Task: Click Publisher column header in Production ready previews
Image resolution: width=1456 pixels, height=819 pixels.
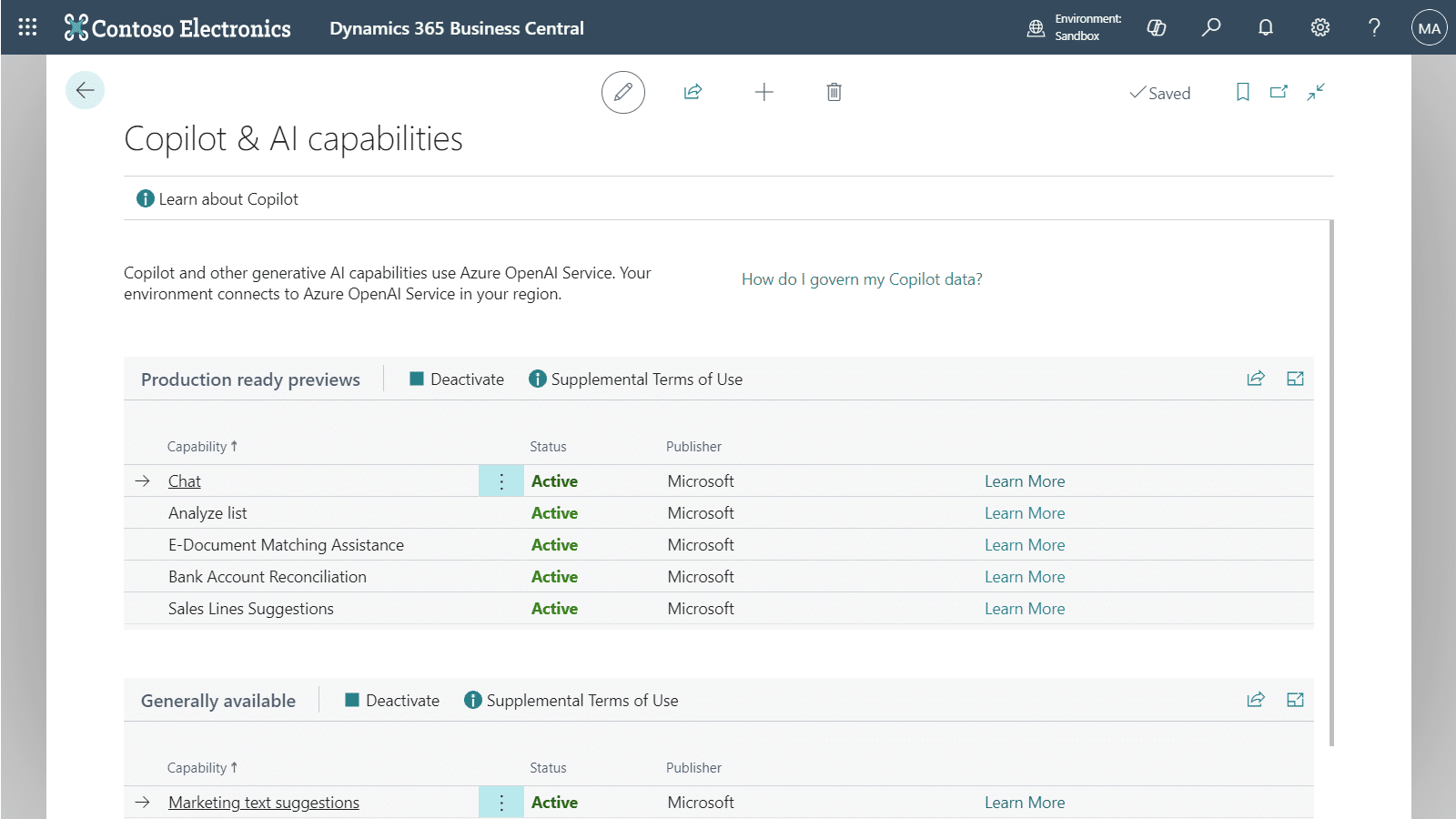Action: 693,447
